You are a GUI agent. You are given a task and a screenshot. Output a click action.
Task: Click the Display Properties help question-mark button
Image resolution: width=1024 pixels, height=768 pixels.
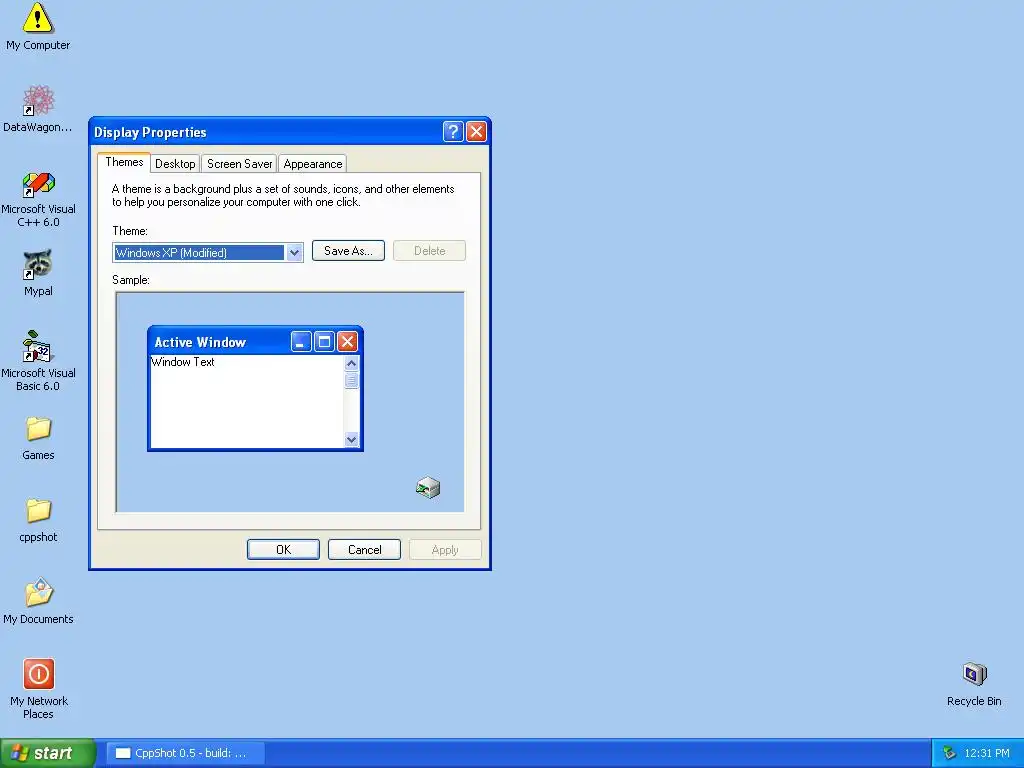click(453, 132)
